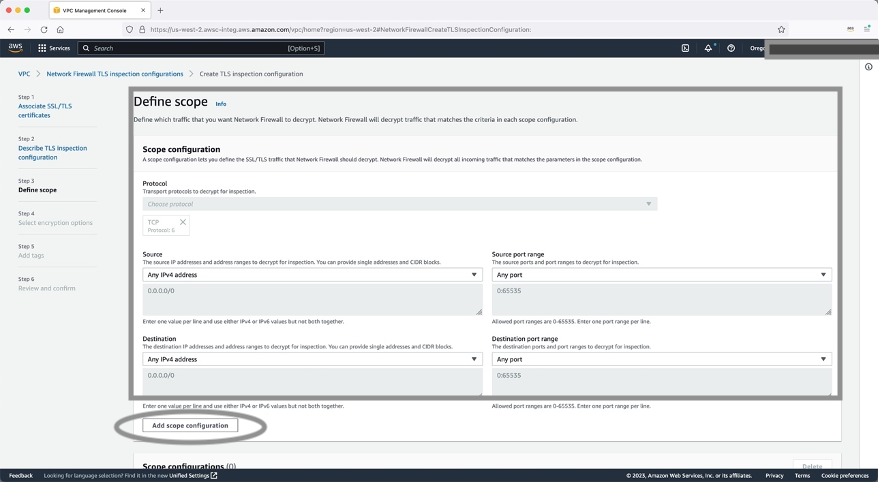
Task: Click the AWS logo home icon
Action: point(16,48)
